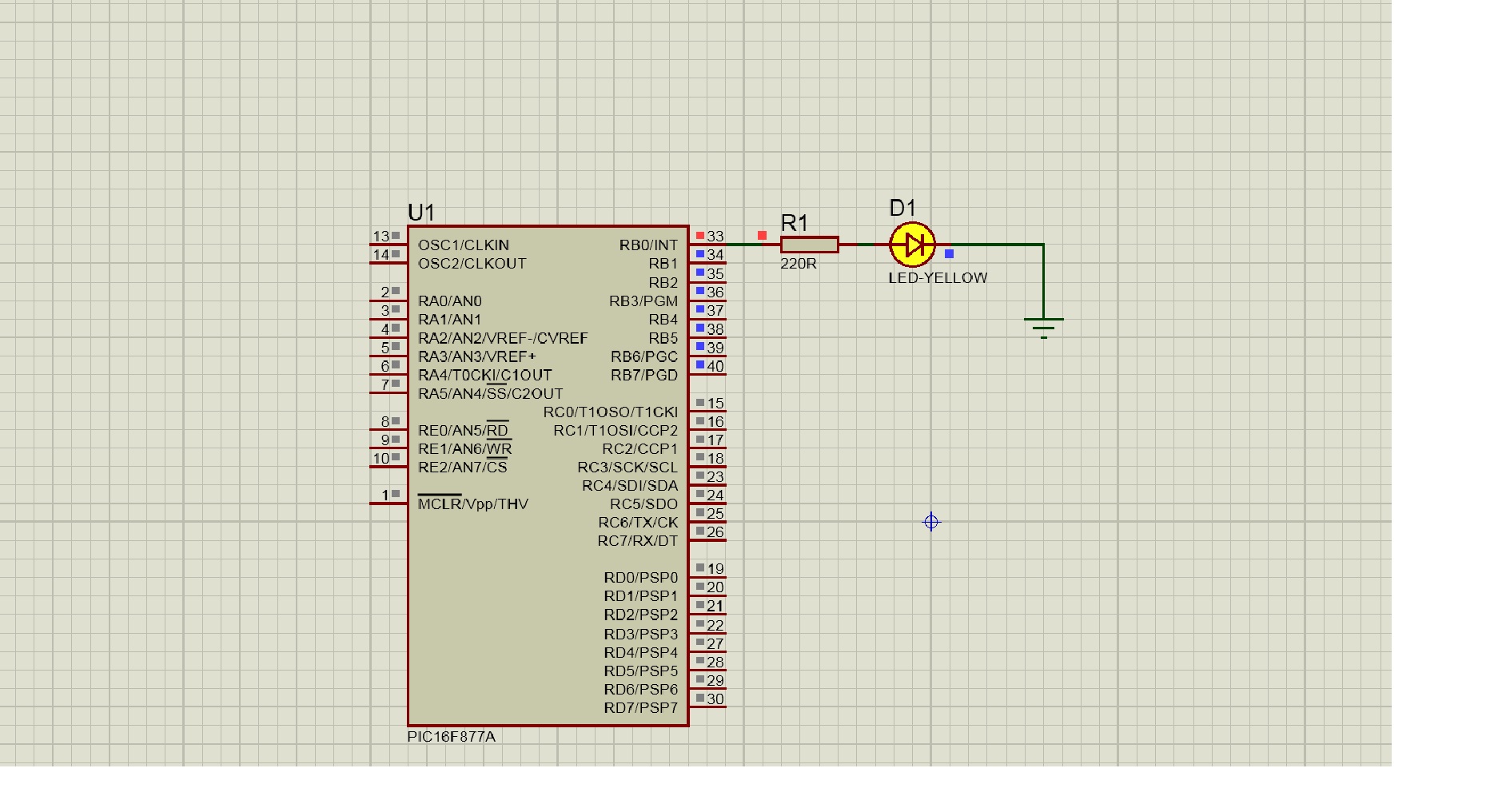Click the RE2/AN7/CS pin label
Image resolution: width=1502 pixels, height=812 pixels.
pyautogui.click(x=463, y=468)
